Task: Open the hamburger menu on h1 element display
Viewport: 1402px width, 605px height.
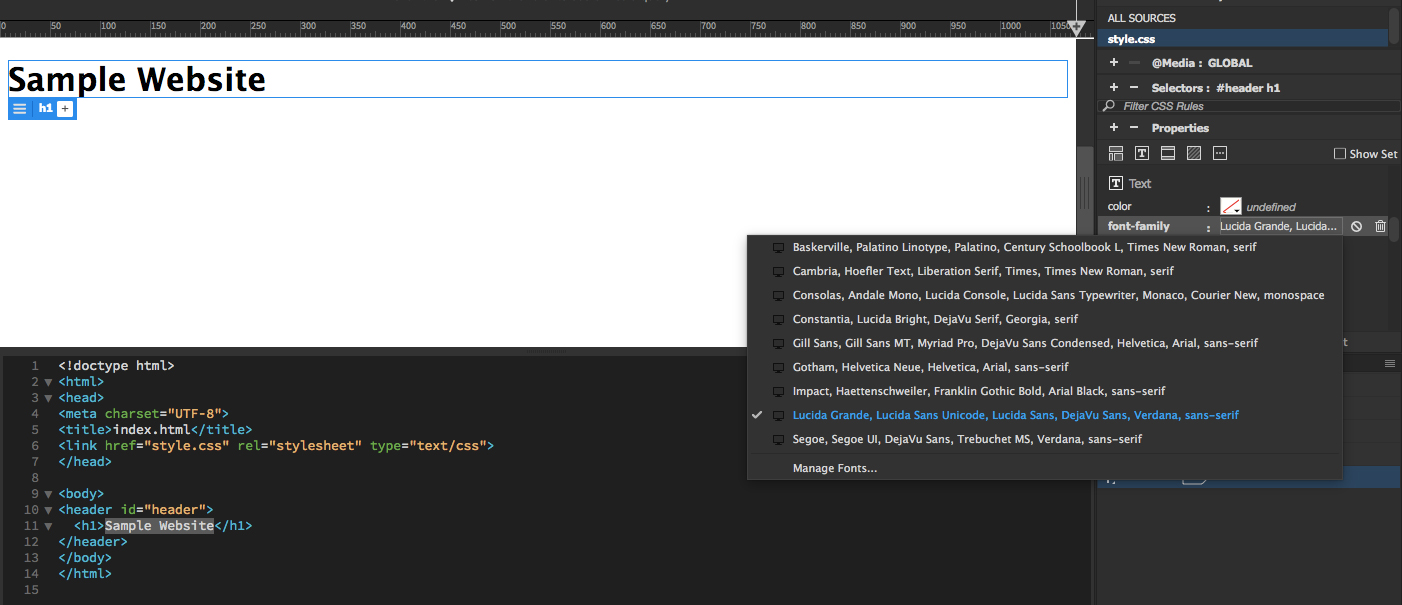Action: (20, 108)
